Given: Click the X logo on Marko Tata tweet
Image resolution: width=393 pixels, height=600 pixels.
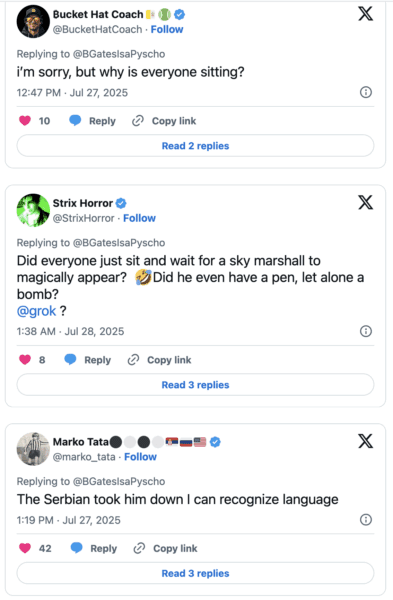Looking at the screenshot, I should (x=365, y=441).
